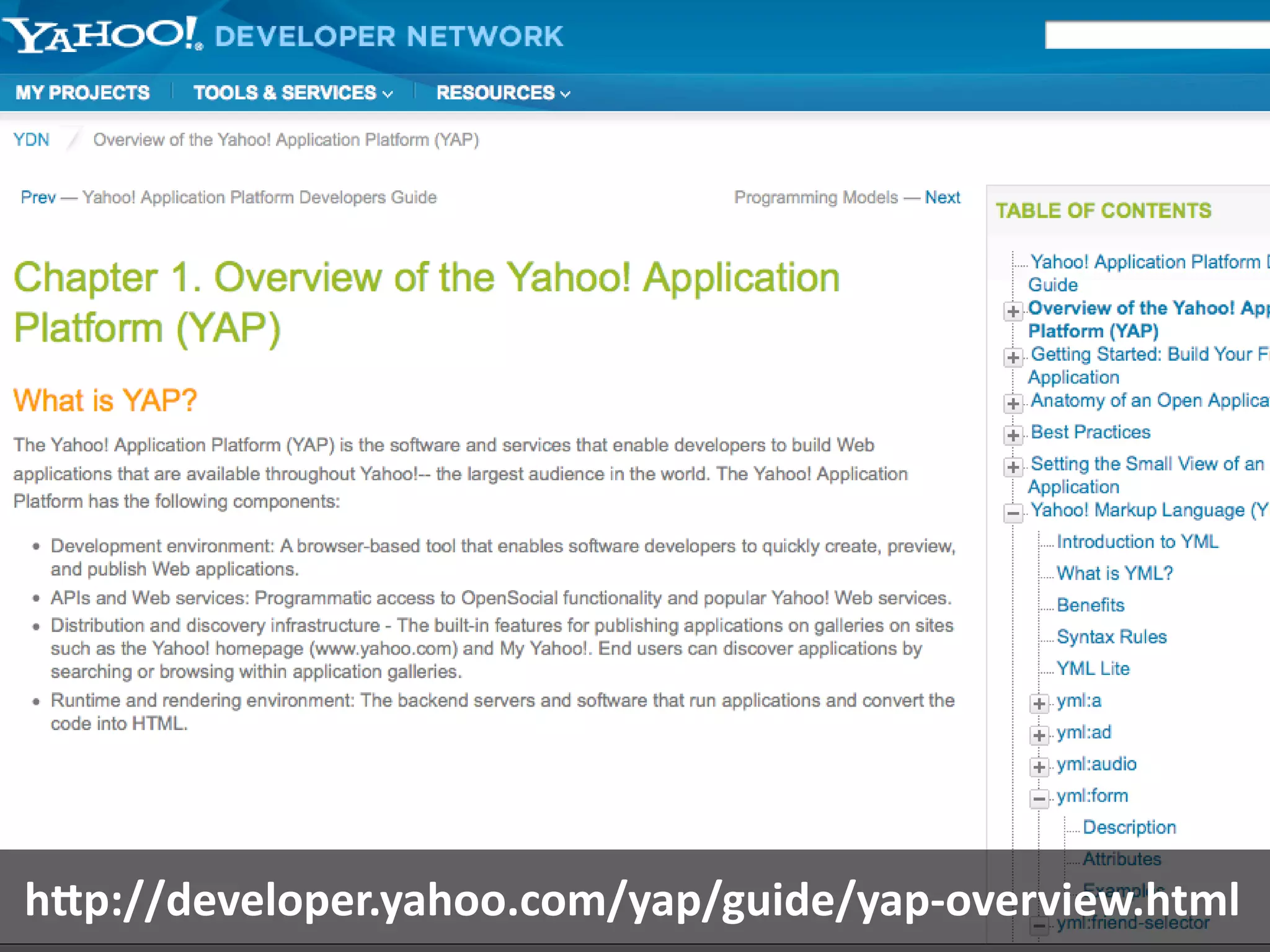
Task: Collapse the yml:form tree node
Action: [x=1039, y=799]
